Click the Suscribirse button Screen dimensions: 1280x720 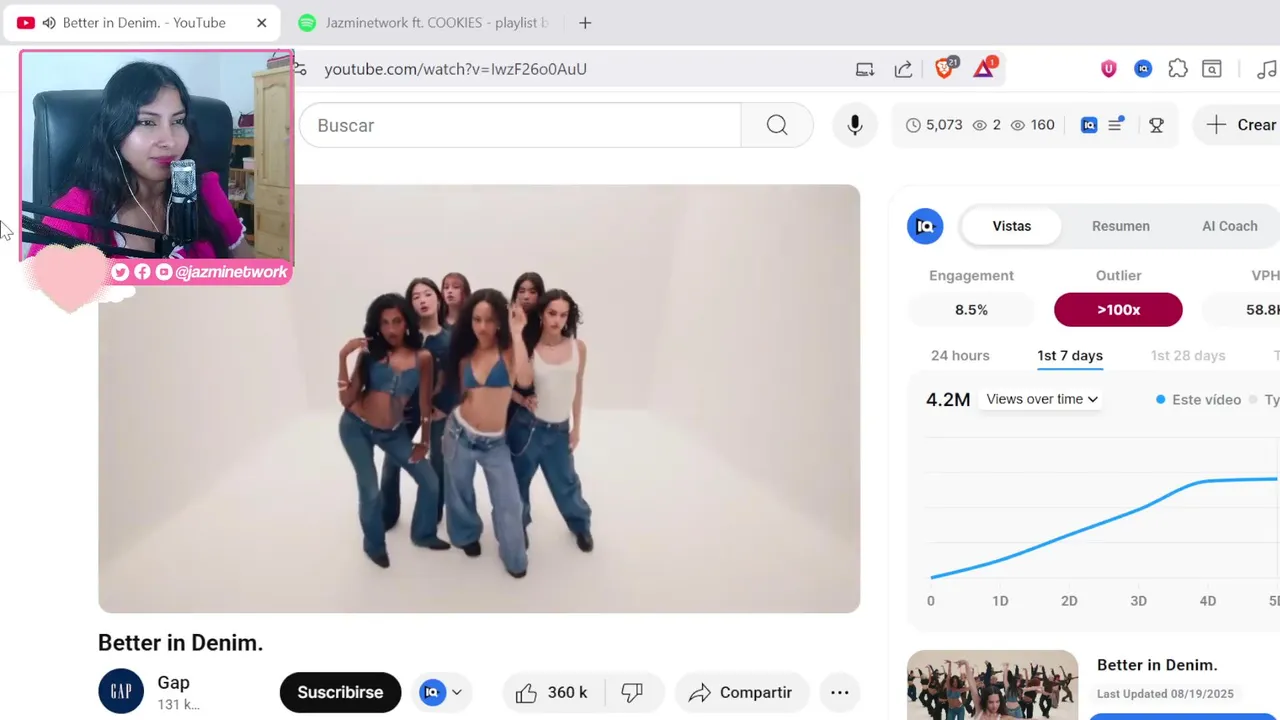(340, 692)
